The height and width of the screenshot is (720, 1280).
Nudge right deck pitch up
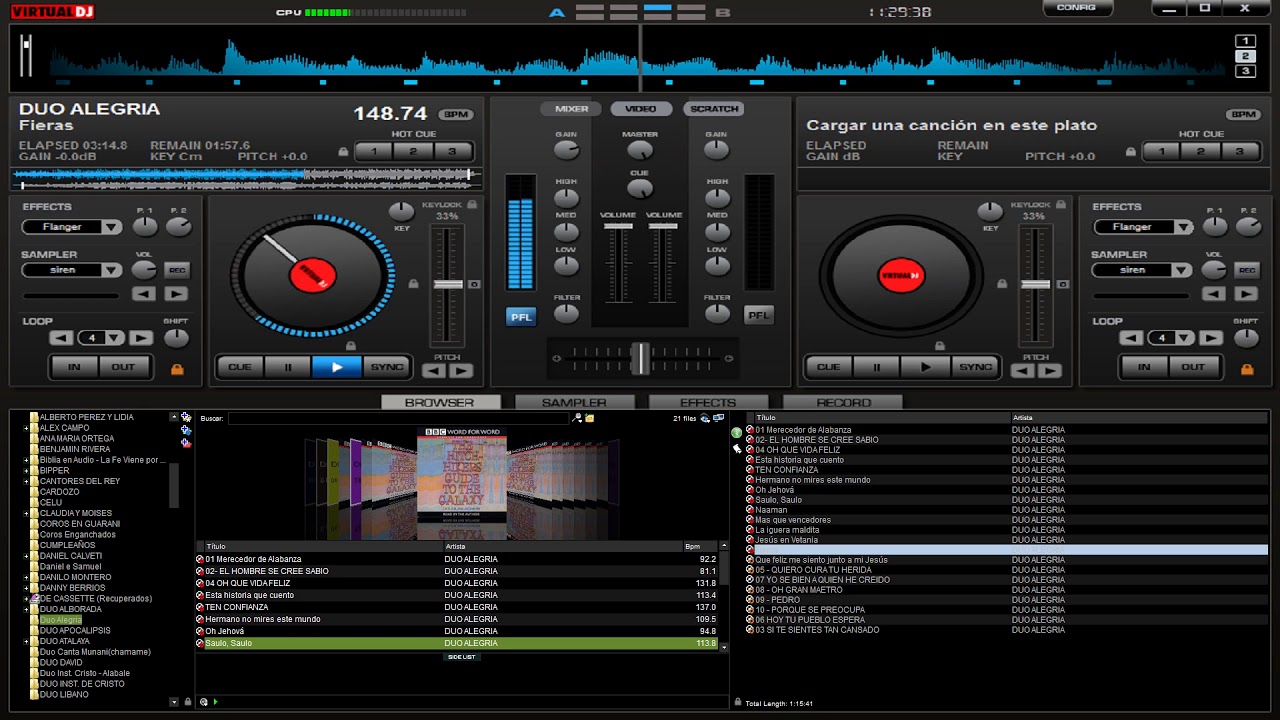pos(1050,371)
